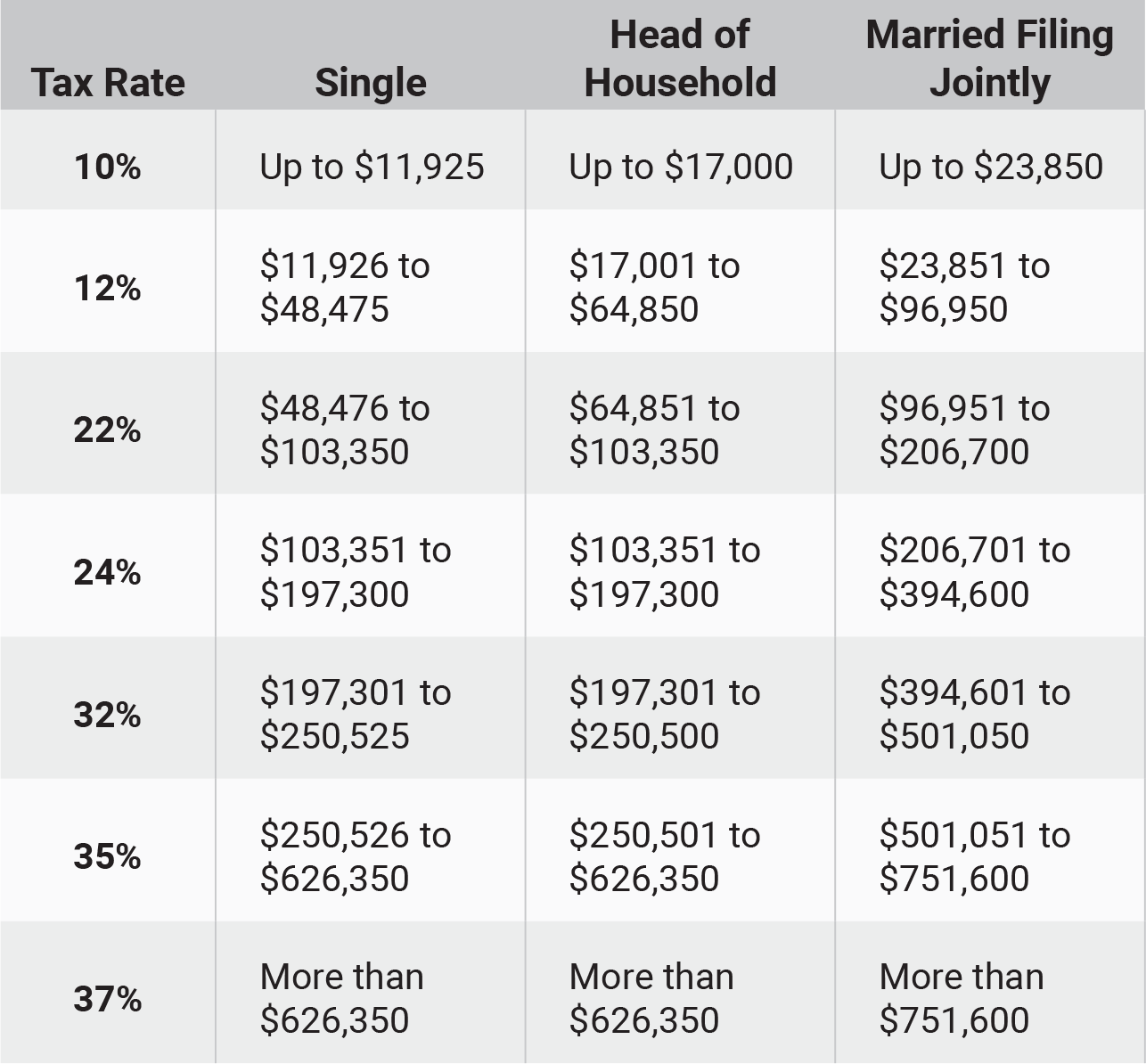Click the 22% tax rate cell
Viewport: 1146px width, 1064px height.
tap(108, 430)
